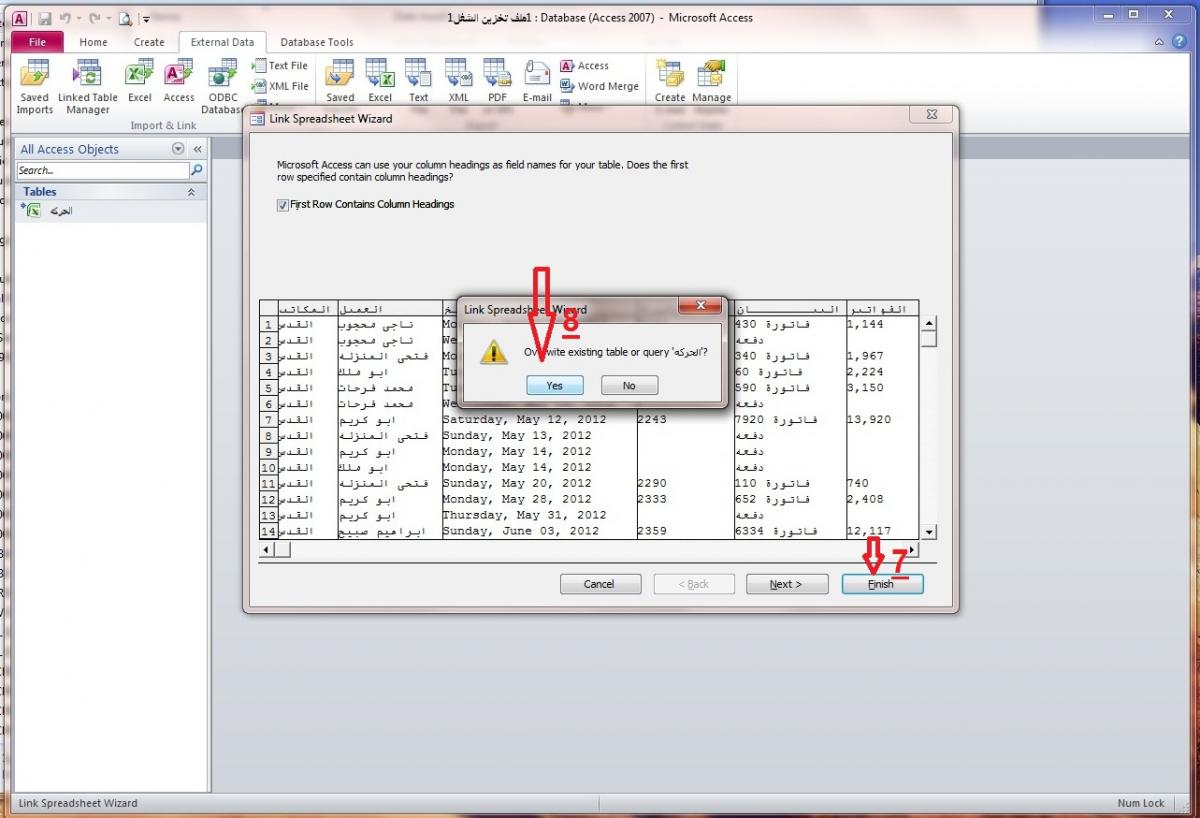Export to an XML file
This screenshot has width=1200, height=818.
pos(458,81)
